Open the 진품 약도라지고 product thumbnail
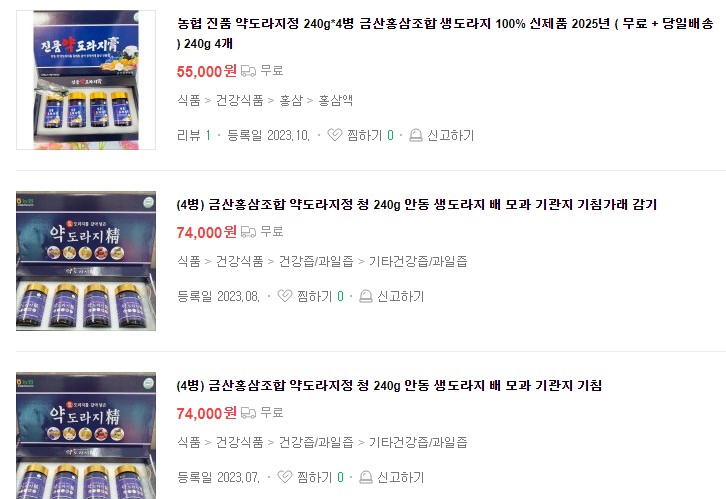726x499 pixels. [x=86, y=80]
